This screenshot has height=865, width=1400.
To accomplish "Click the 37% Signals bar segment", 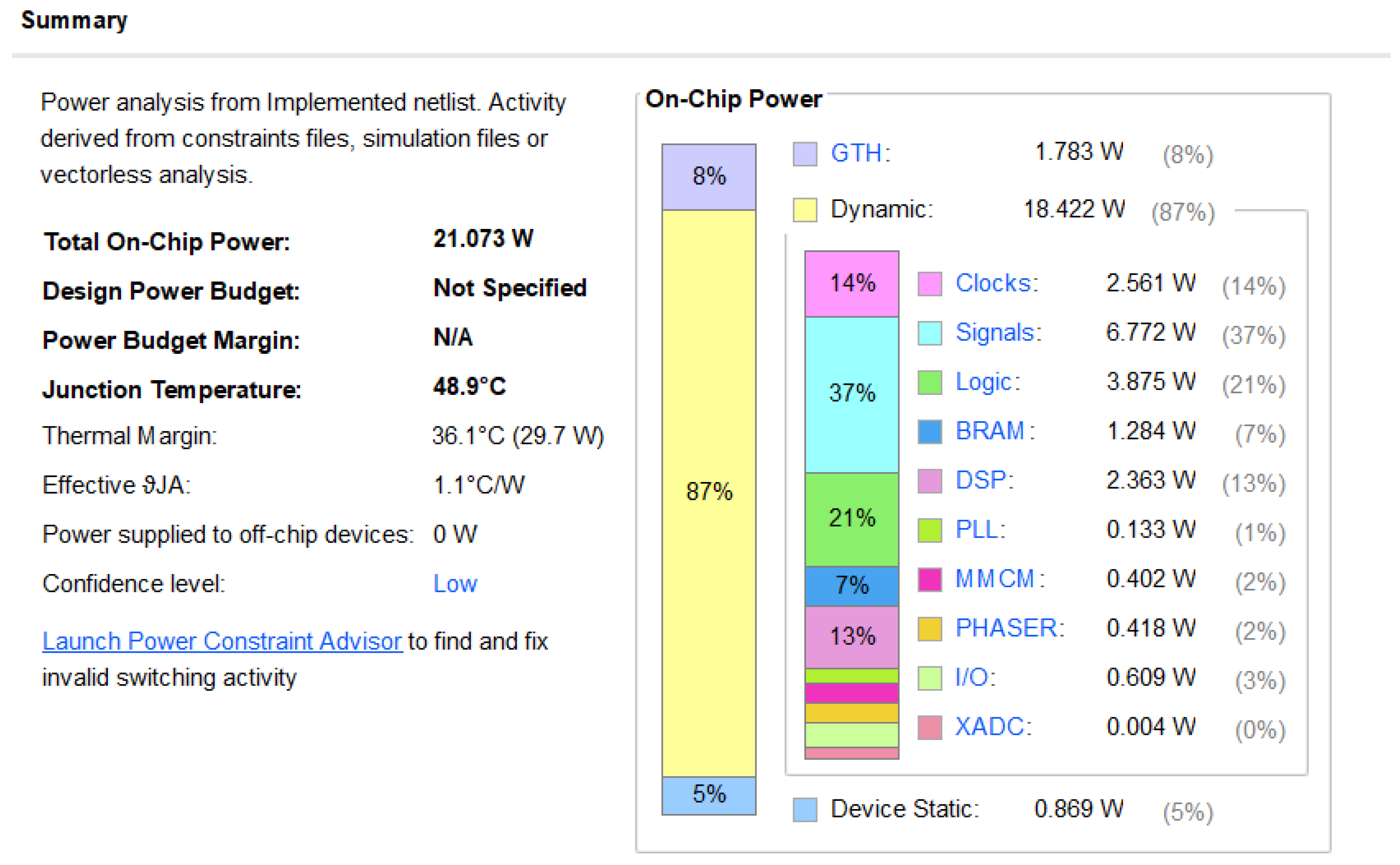I will 852,395.
